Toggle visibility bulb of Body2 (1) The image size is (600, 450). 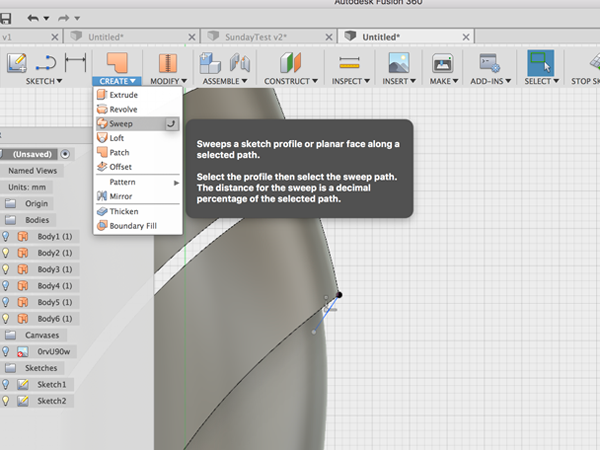[6, 253]
